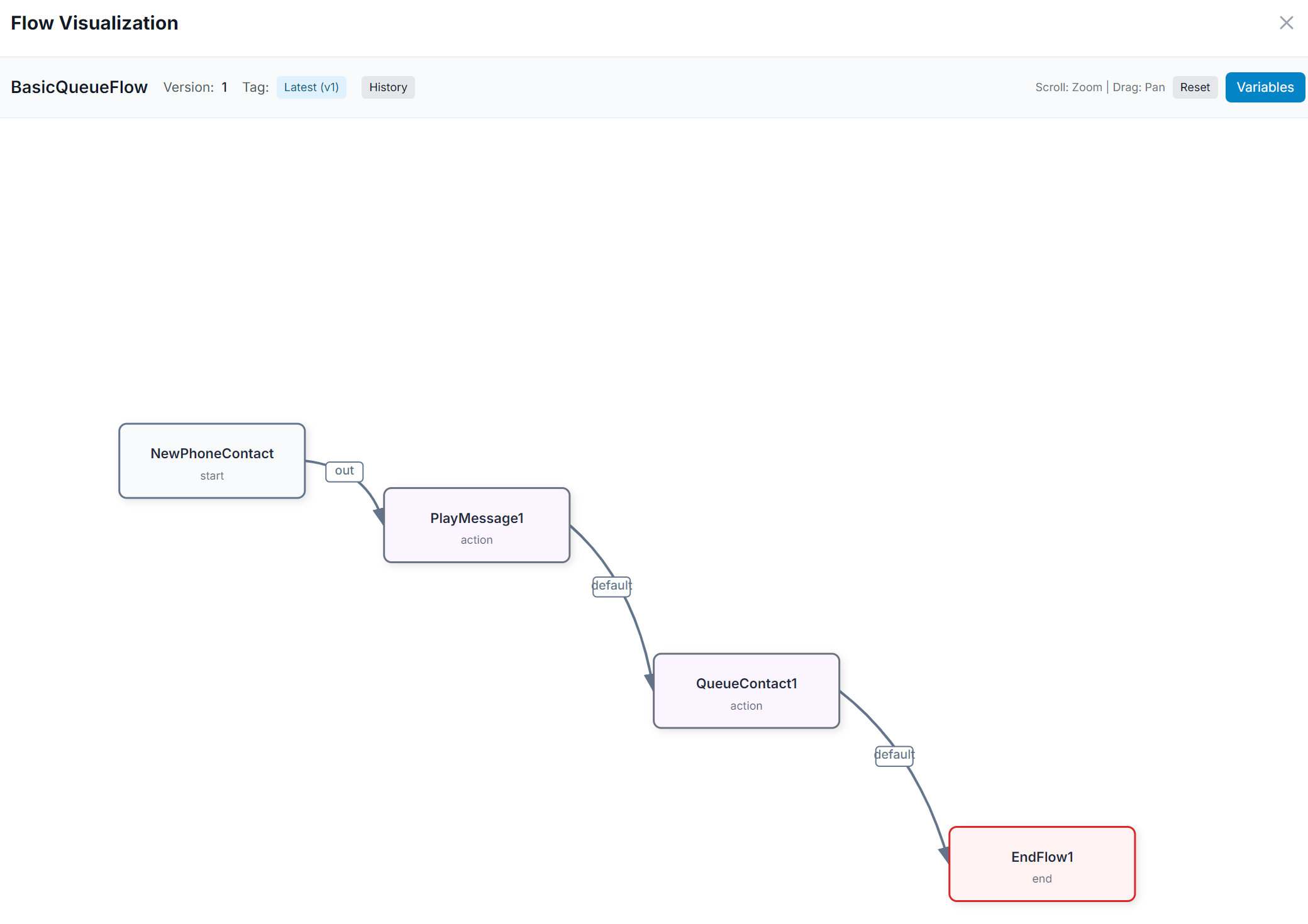
Task: Open the Variables panel
Action: point(1265,87)
